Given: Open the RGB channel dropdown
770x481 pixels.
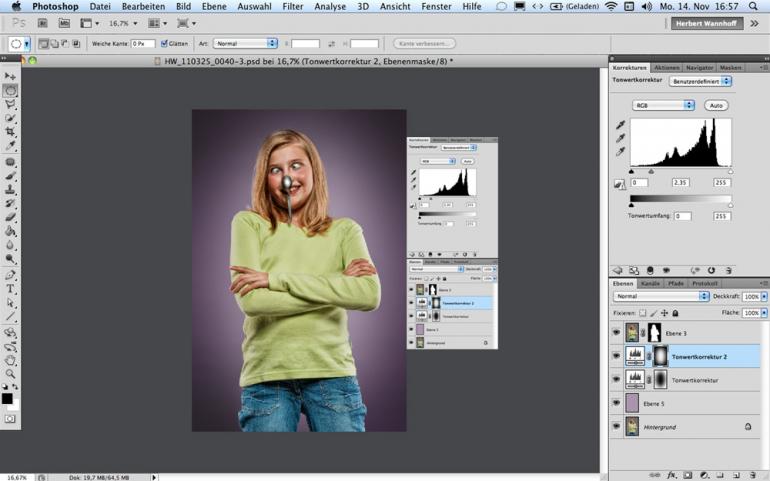Looking at the screenshot, I should click(x=663, y=105).
